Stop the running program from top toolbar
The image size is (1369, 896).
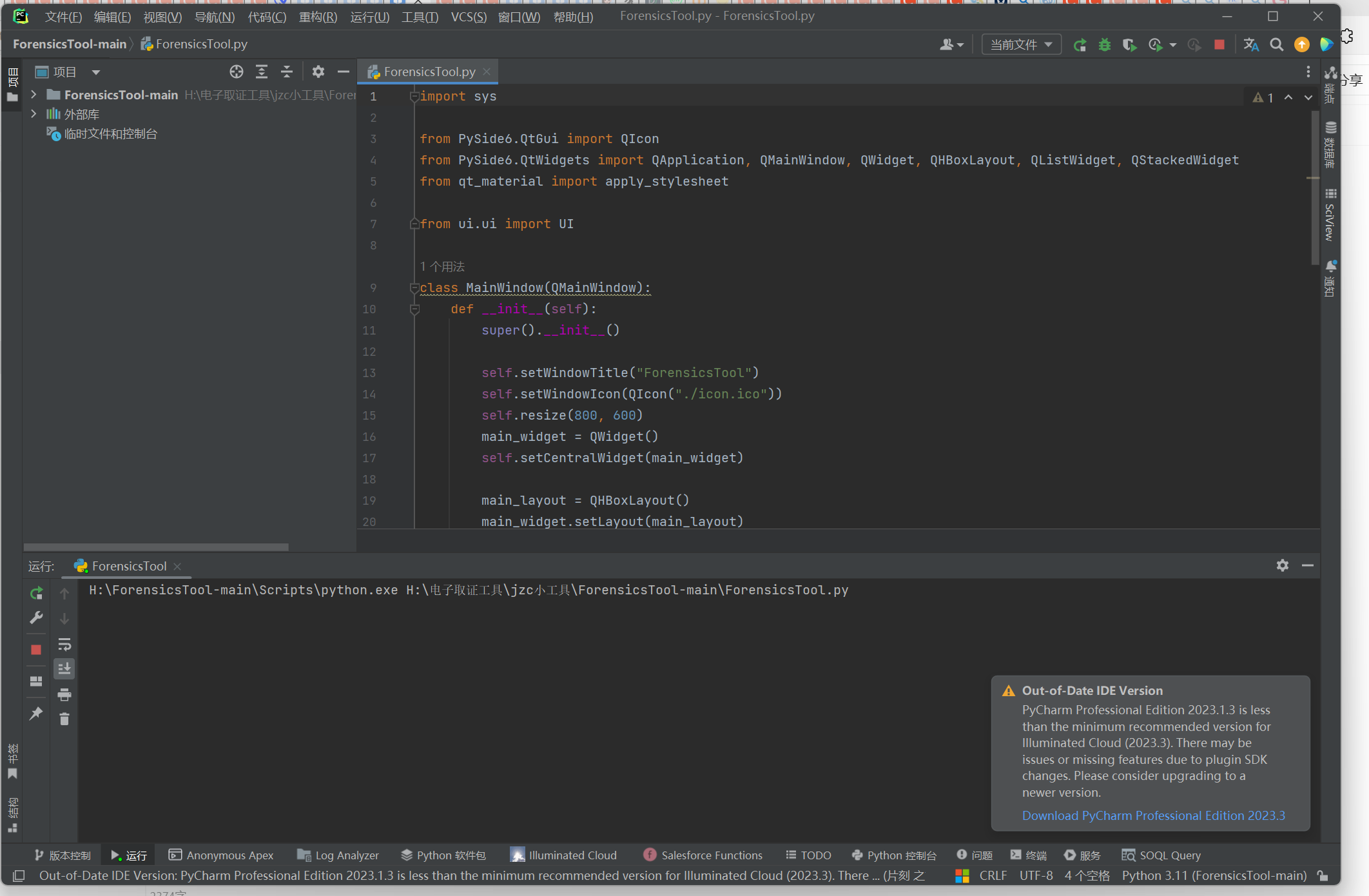tap(1219, 44)
